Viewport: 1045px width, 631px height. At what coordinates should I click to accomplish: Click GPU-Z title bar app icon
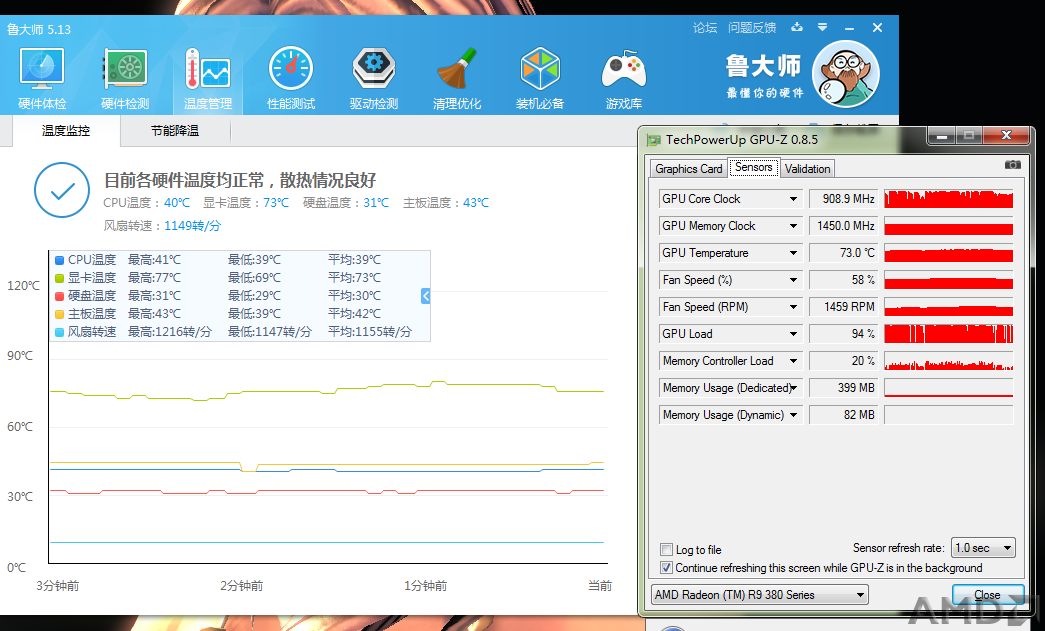(654, 140)
